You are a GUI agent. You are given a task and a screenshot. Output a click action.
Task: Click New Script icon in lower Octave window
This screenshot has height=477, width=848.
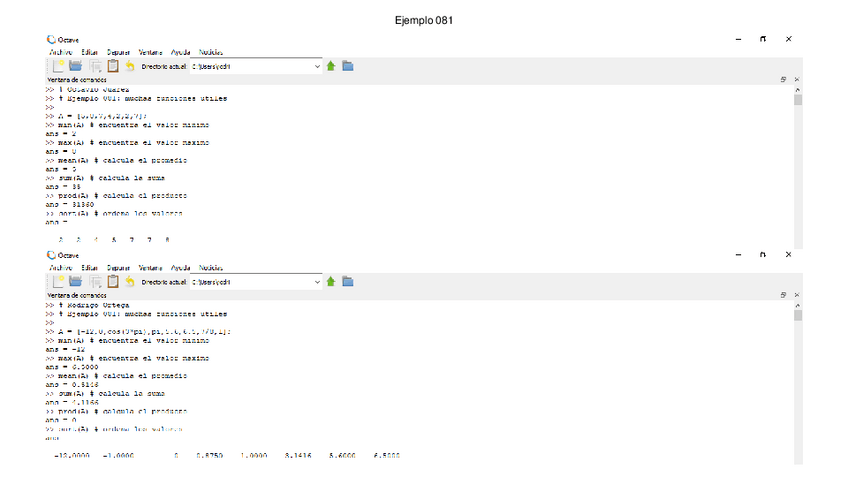tap(58, 281)
